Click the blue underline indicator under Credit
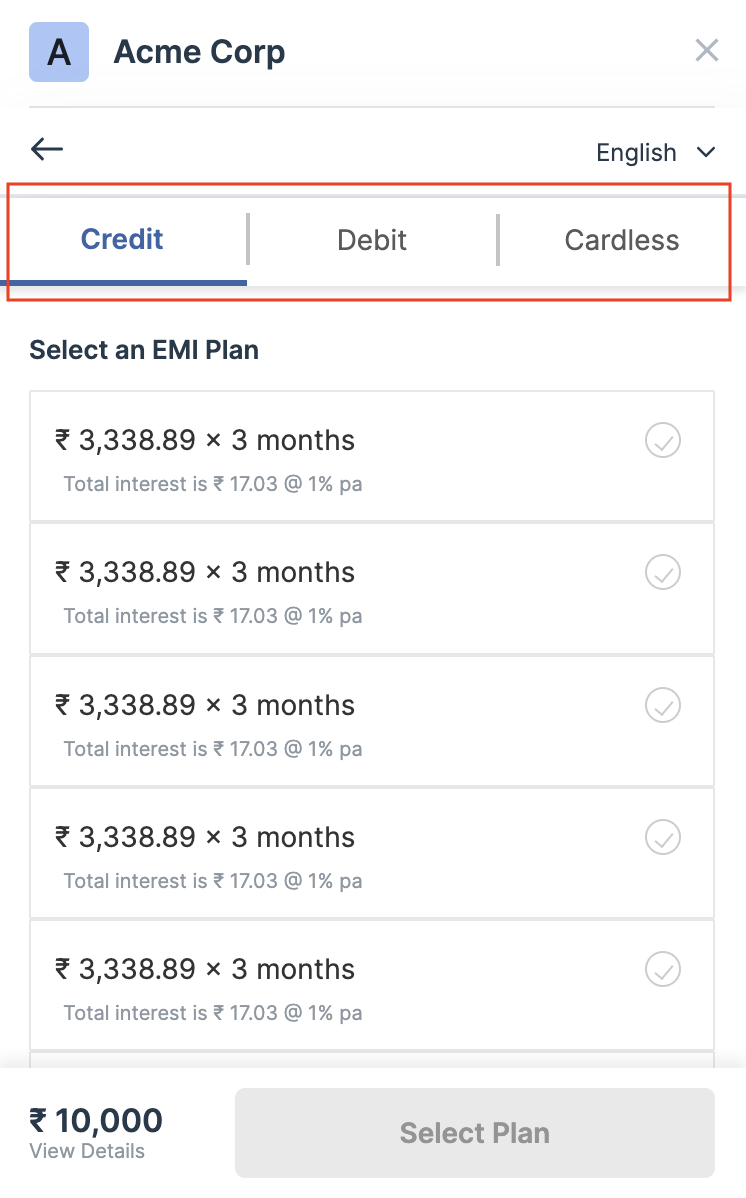 (x=122, y=282)
